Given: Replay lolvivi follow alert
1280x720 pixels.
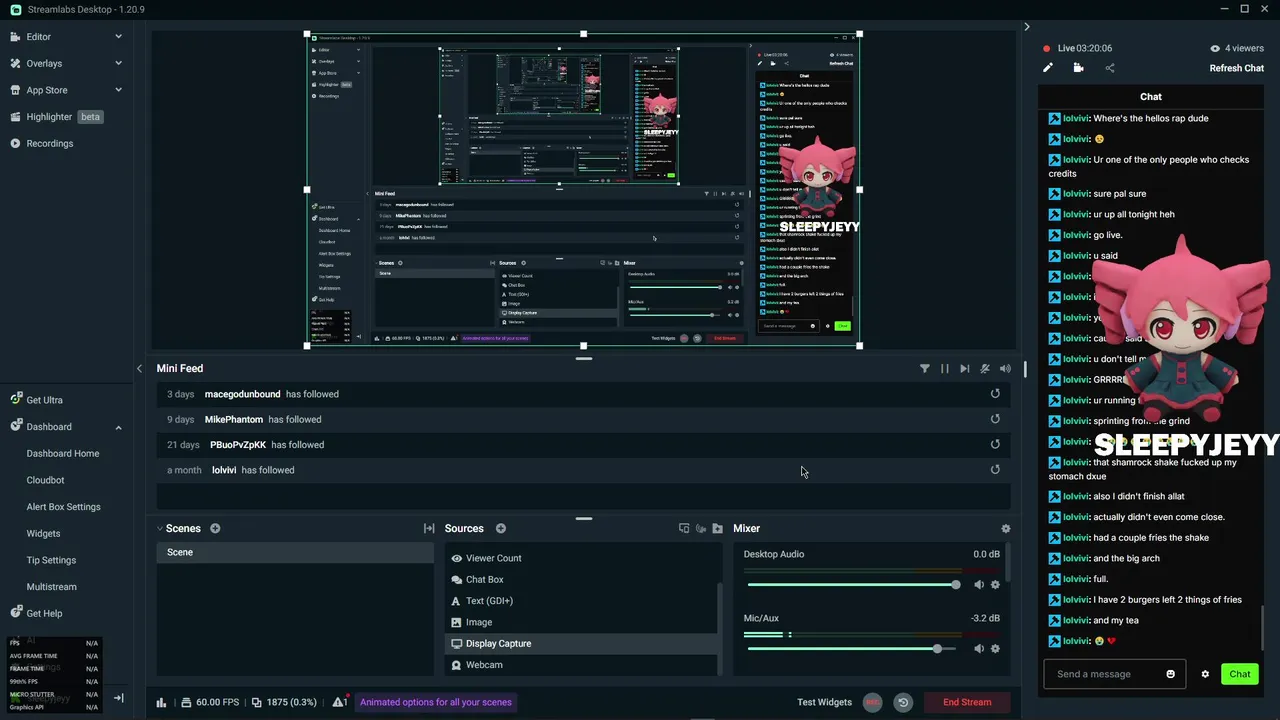Looking at the screenshot, I should [x=995, y=469].
